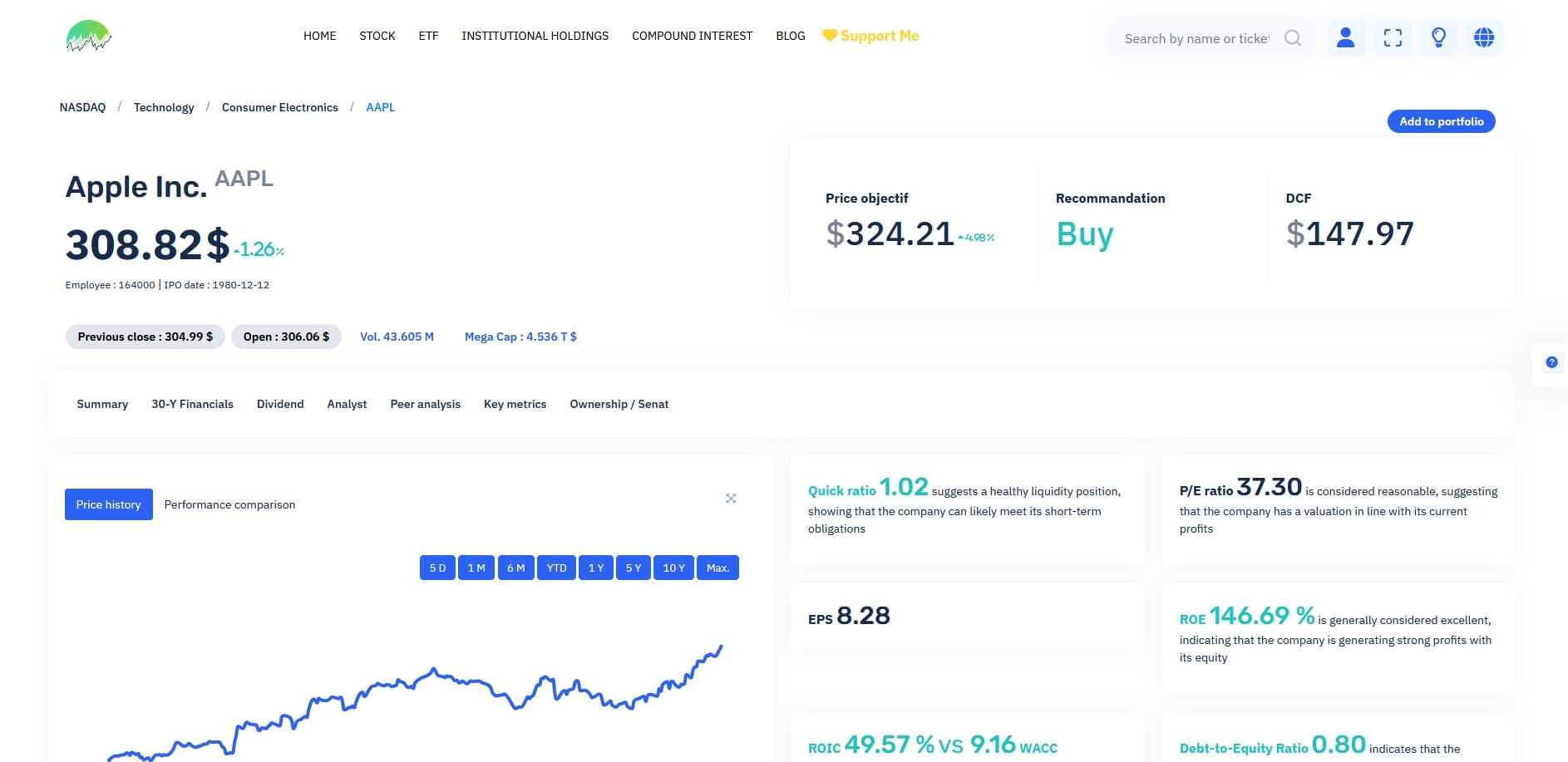The height and width of the screenshot is (762, 1568).
Task: Click the AAPL breadcrumb link
Action: coord(380,107)
